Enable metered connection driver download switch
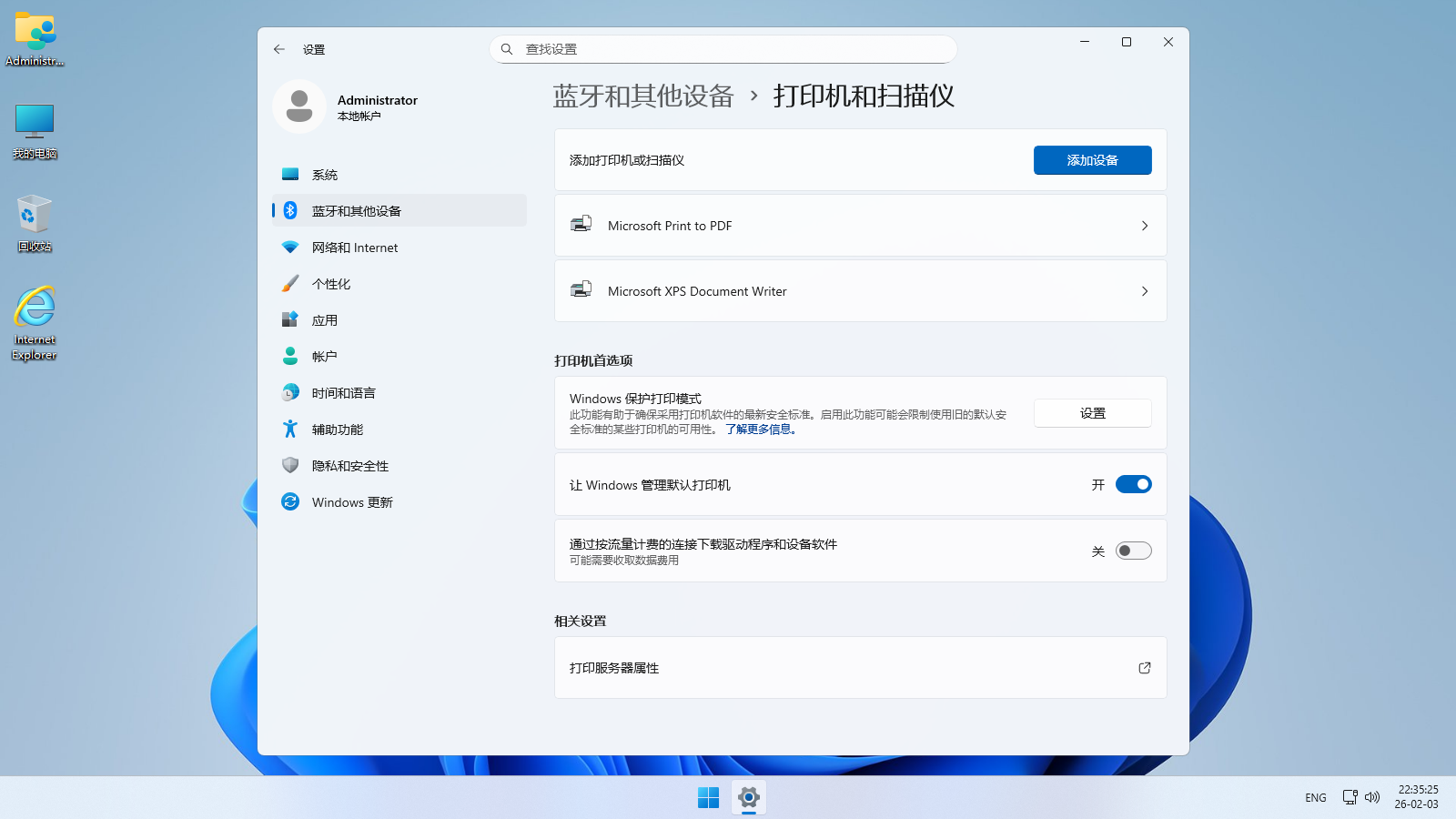 [x=1134, y=551]
